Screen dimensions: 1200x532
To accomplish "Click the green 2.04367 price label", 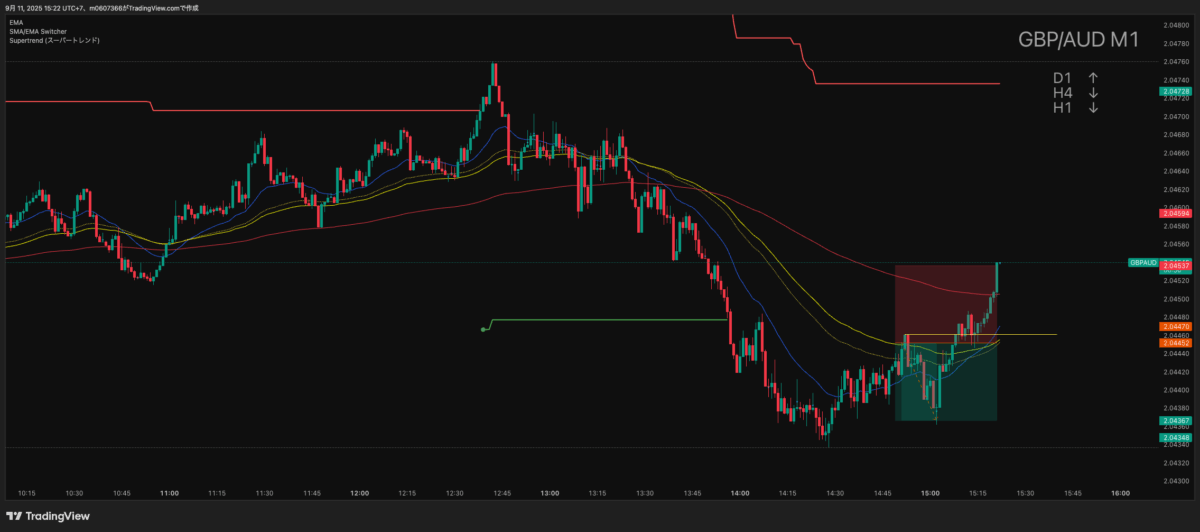I will click(1174, 421).
